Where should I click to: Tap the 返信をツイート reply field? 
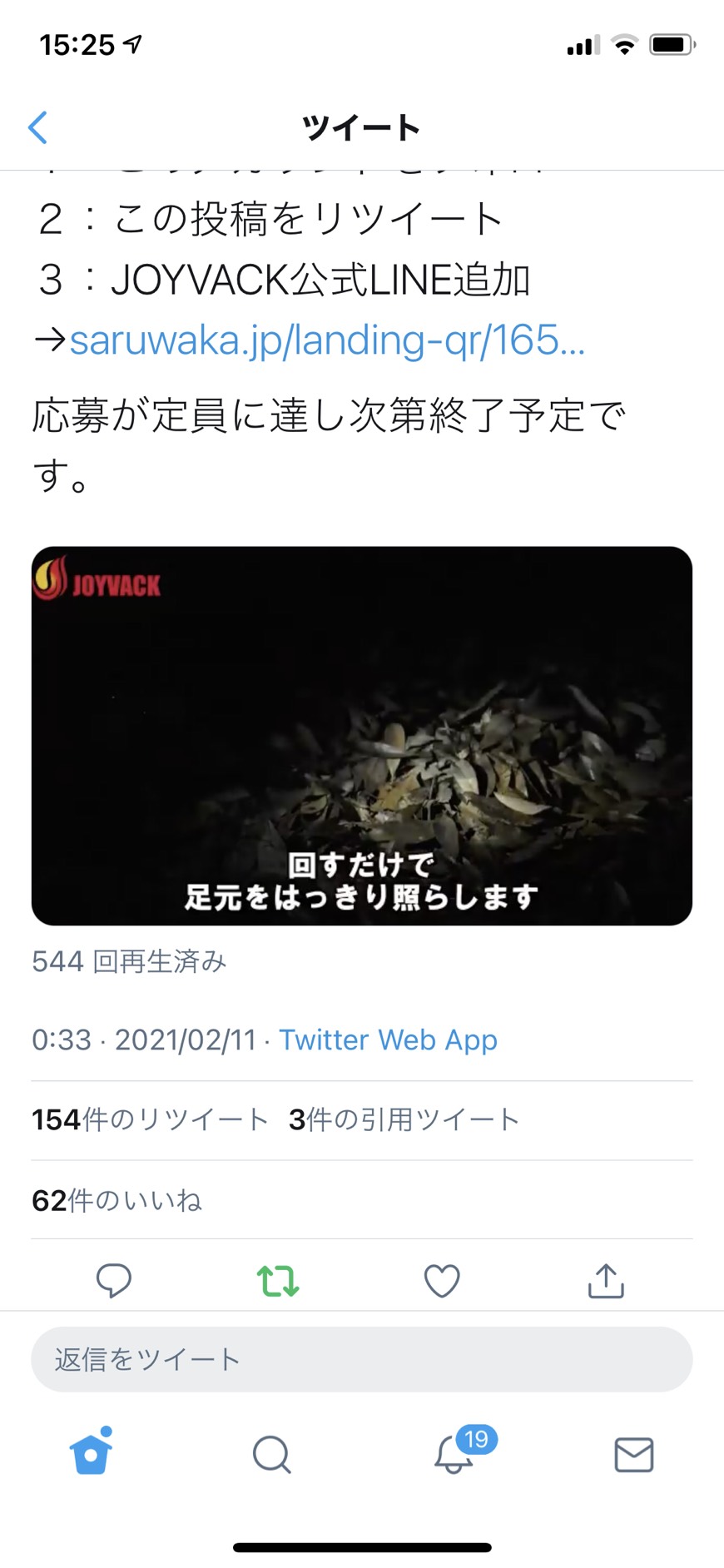362,1359
